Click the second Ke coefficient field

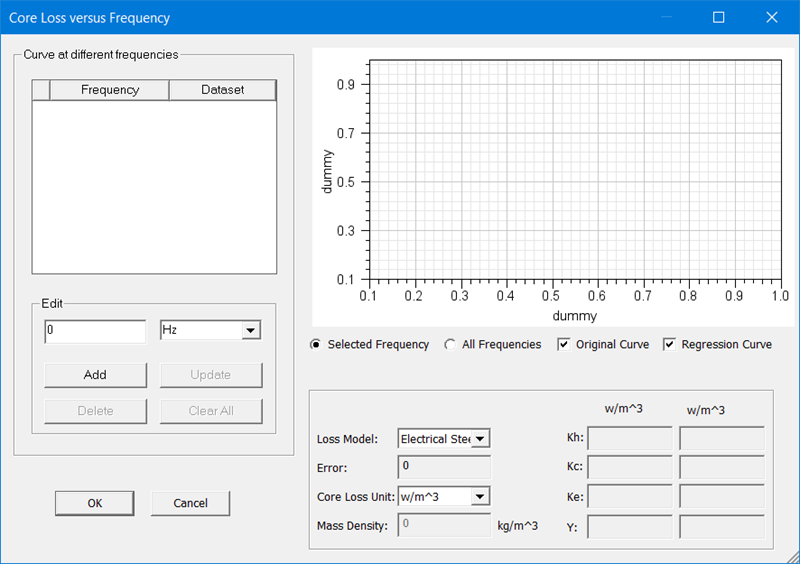(x=722, y=497)
